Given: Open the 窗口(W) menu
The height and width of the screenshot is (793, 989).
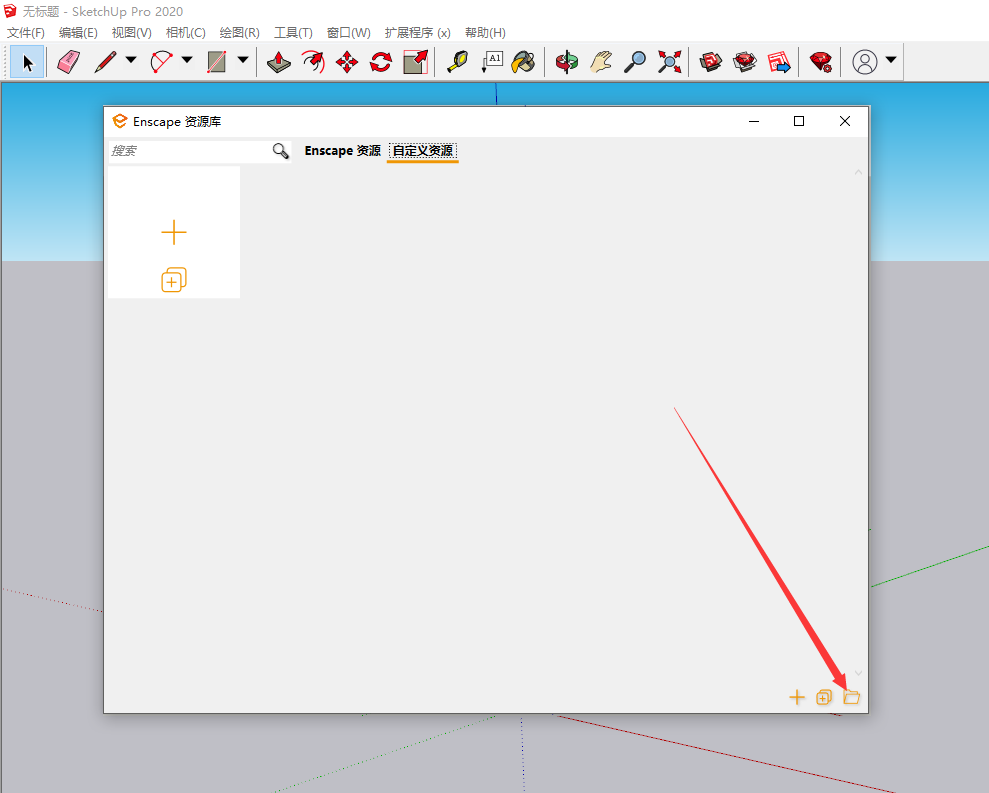Looking at the screenshot, I should [349, 33].
